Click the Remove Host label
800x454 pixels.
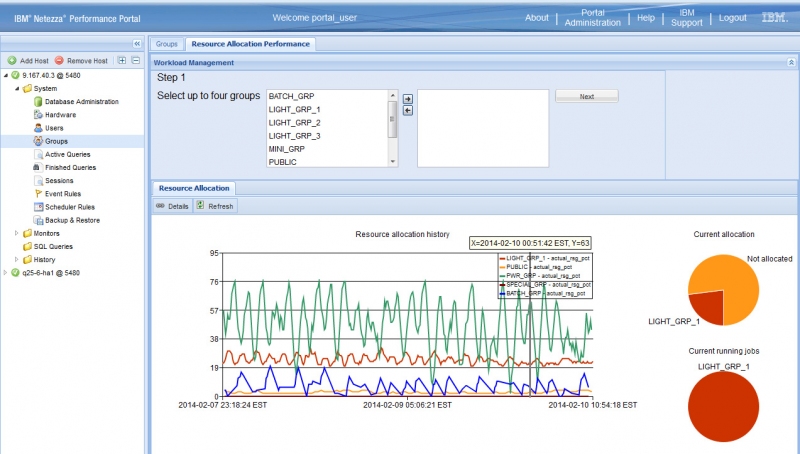click(x=87, y=61)
